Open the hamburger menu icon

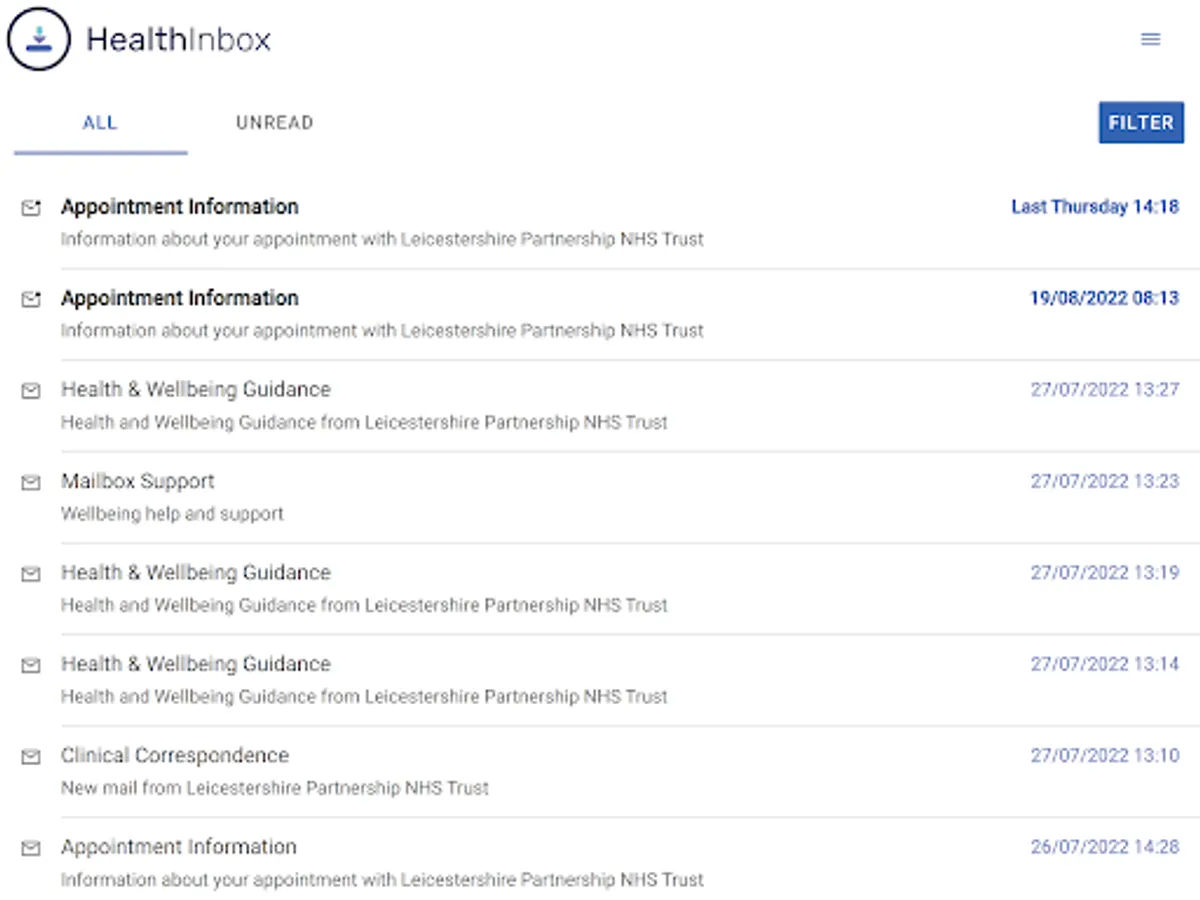(1151, 39)
